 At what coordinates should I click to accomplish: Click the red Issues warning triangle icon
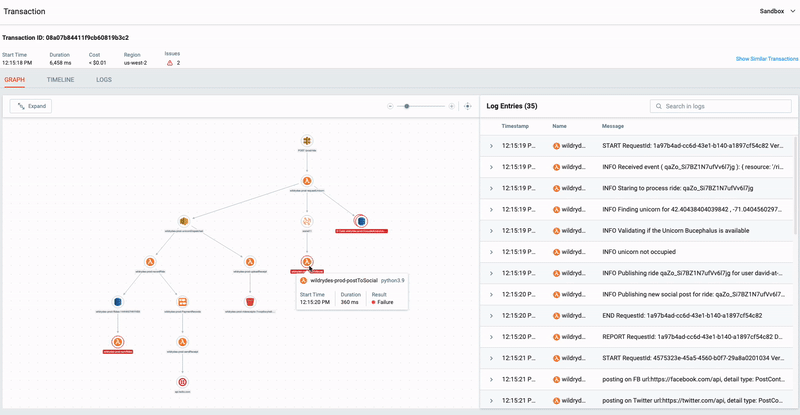click(x=170, y=63)
